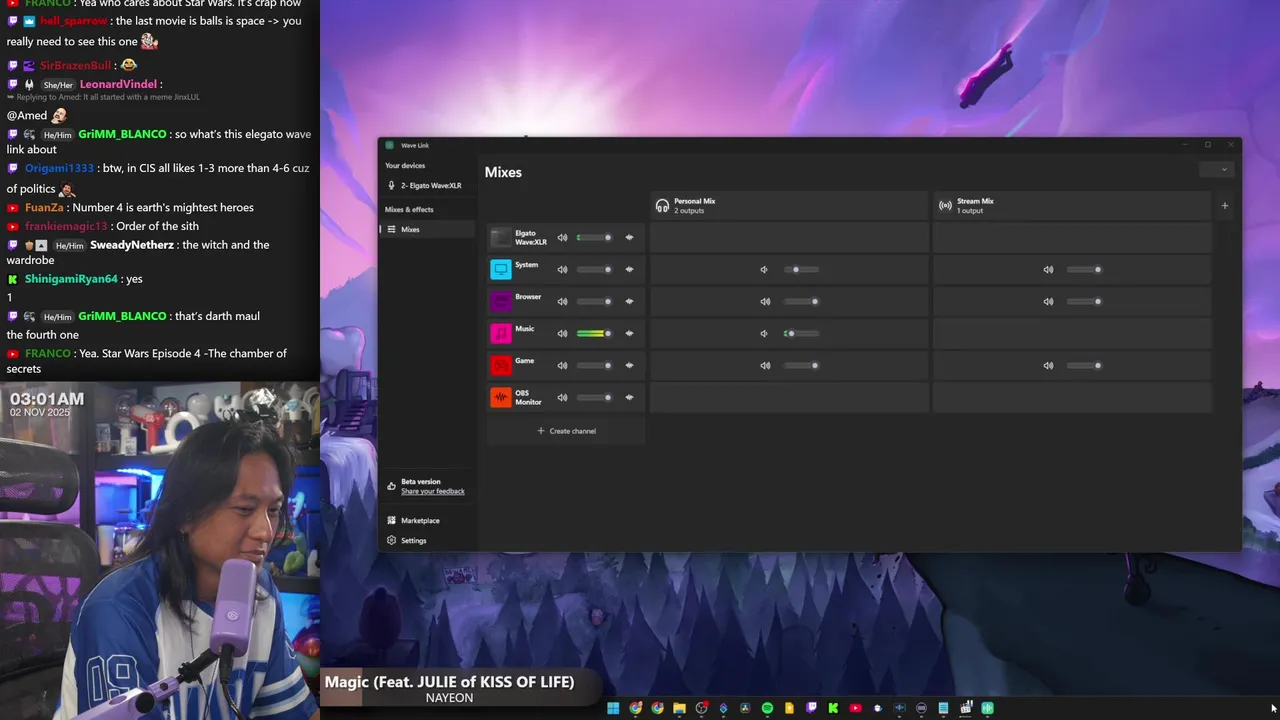This screenshot has width=1280, height=720.
Task: Adjust Elgato Wave:XLR channel volume slider
Action: (594, 238)
